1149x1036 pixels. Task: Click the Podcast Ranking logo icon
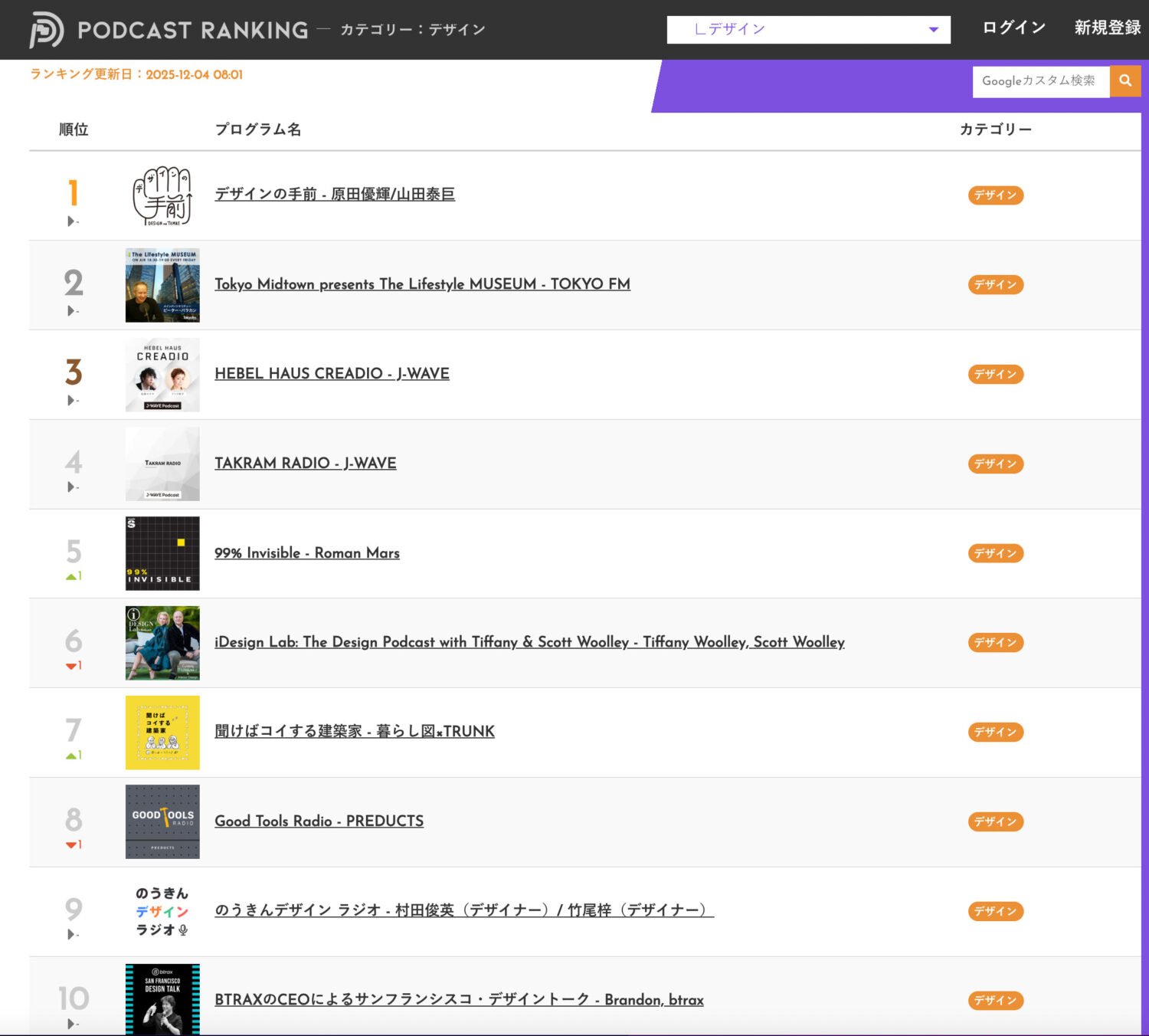tap(46, 30)
